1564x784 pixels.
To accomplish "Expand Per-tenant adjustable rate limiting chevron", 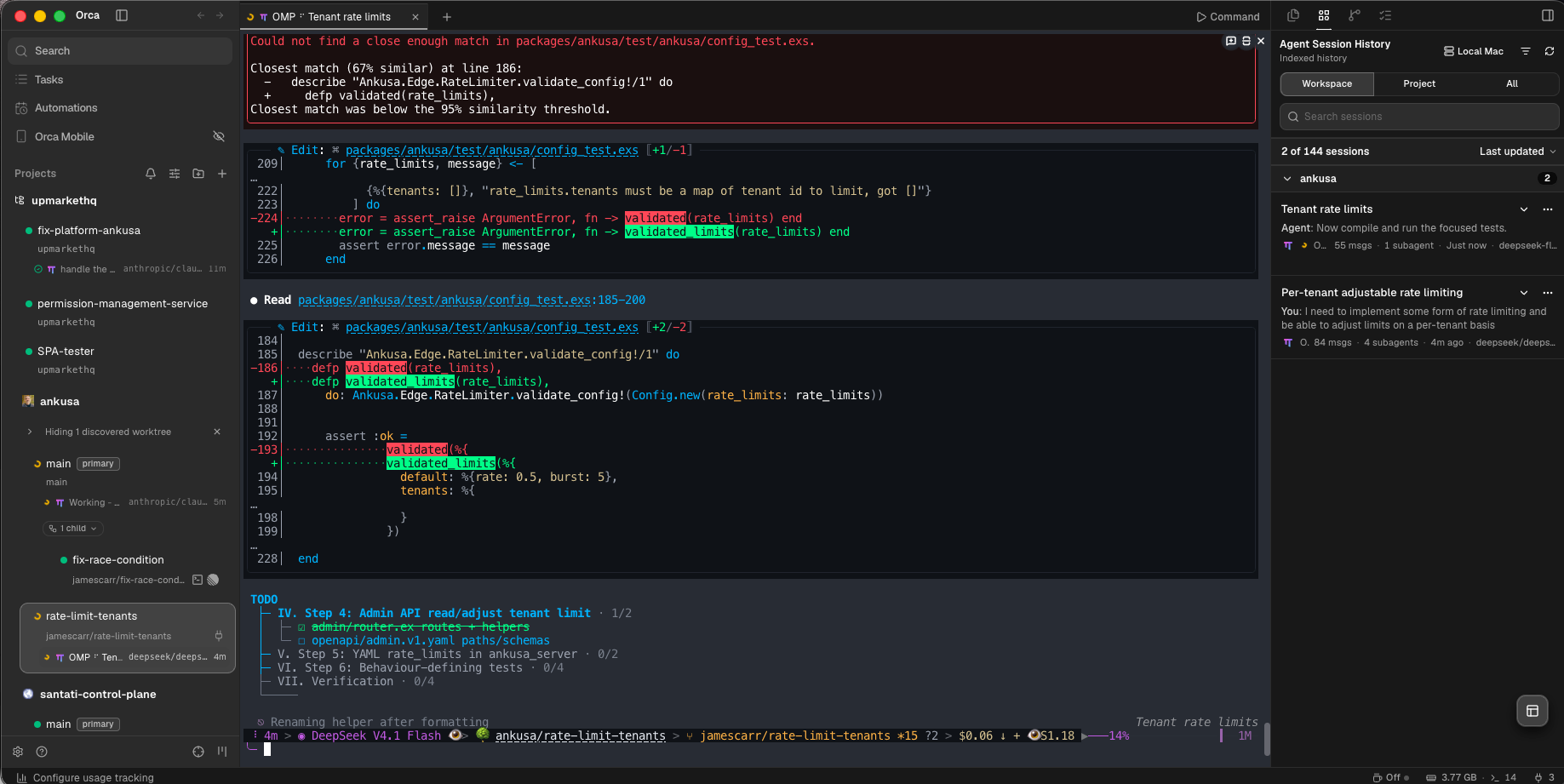I will [1524, 293].
